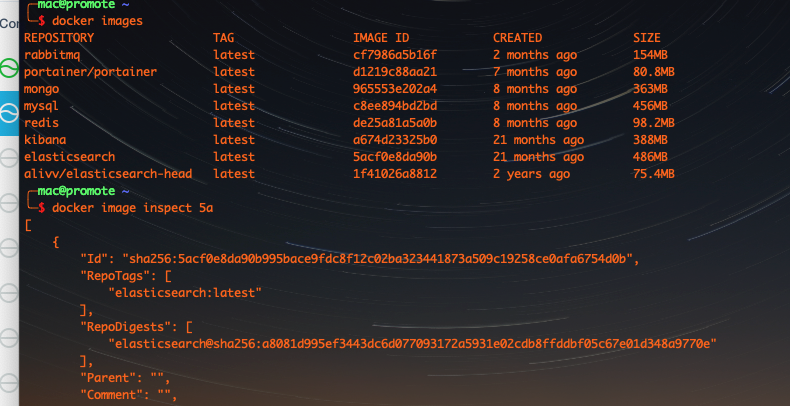Click mac@promote prompt above inspect command

[x=76, y=191]
